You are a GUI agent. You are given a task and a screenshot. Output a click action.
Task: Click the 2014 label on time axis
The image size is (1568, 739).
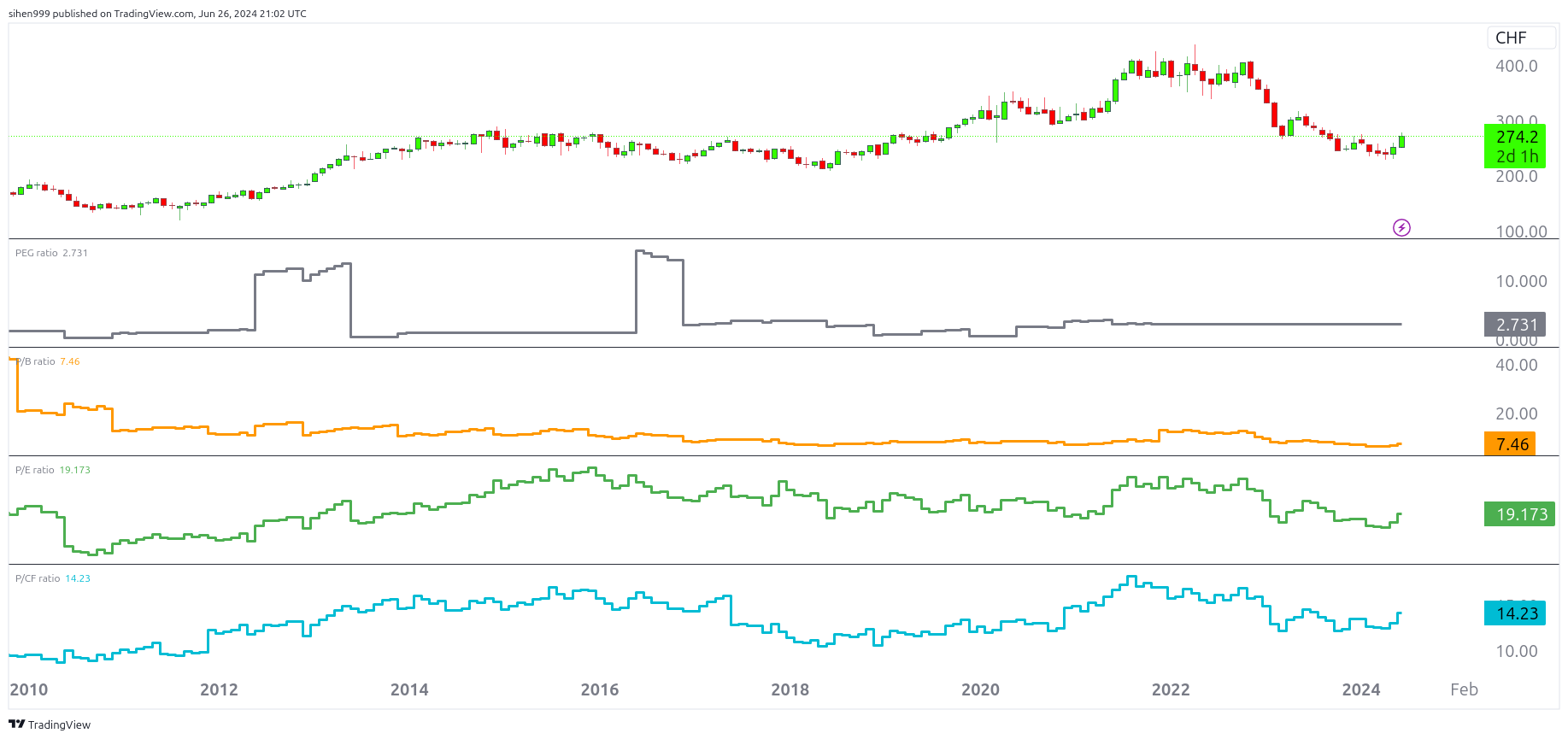409,689
